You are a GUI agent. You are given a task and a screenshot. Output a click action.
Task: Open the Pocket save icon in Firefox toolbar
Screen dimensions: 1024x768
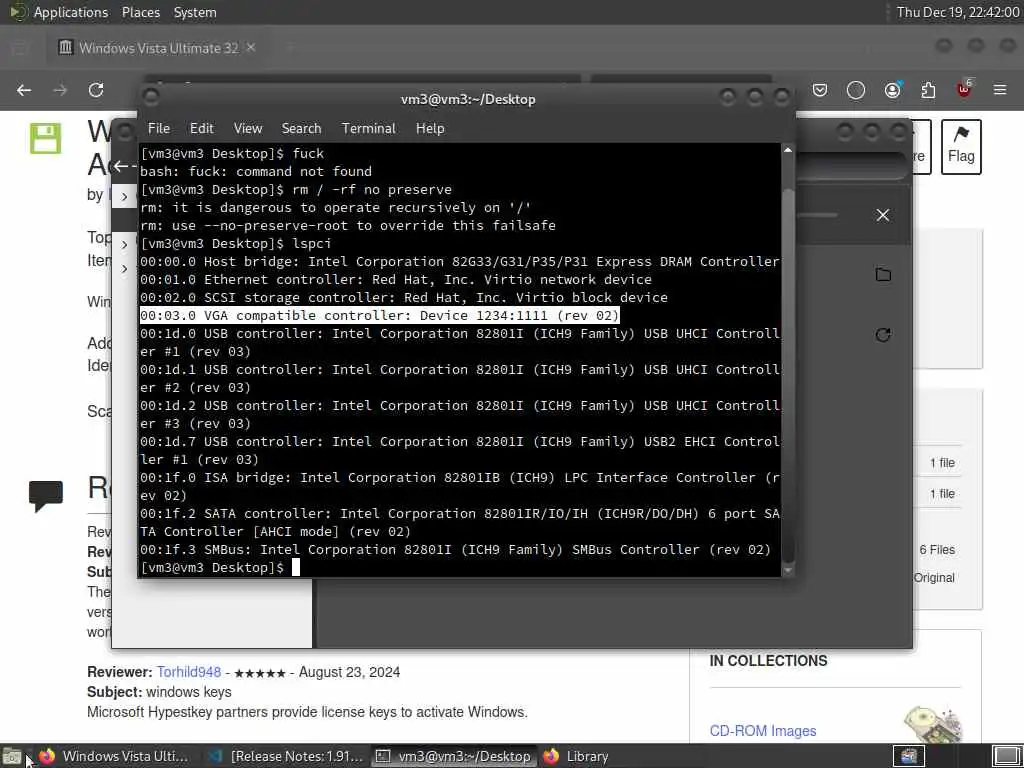[x=820, y=90]
